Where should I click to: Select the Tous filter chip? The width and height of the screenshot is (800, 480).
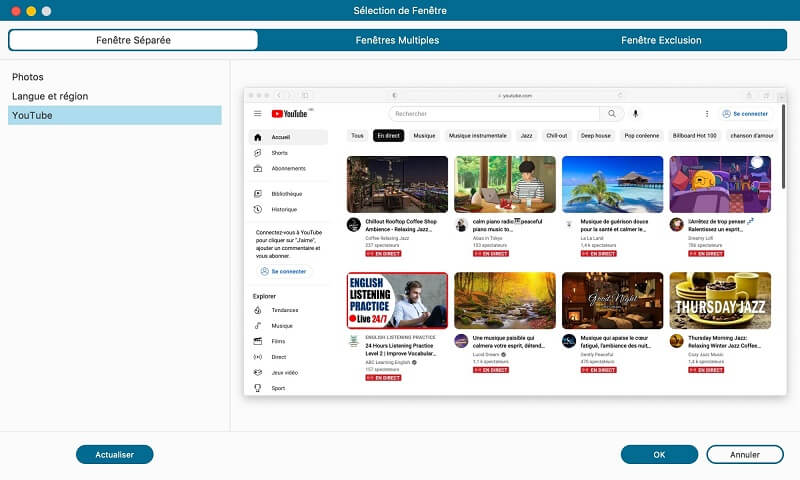(358, 136)
